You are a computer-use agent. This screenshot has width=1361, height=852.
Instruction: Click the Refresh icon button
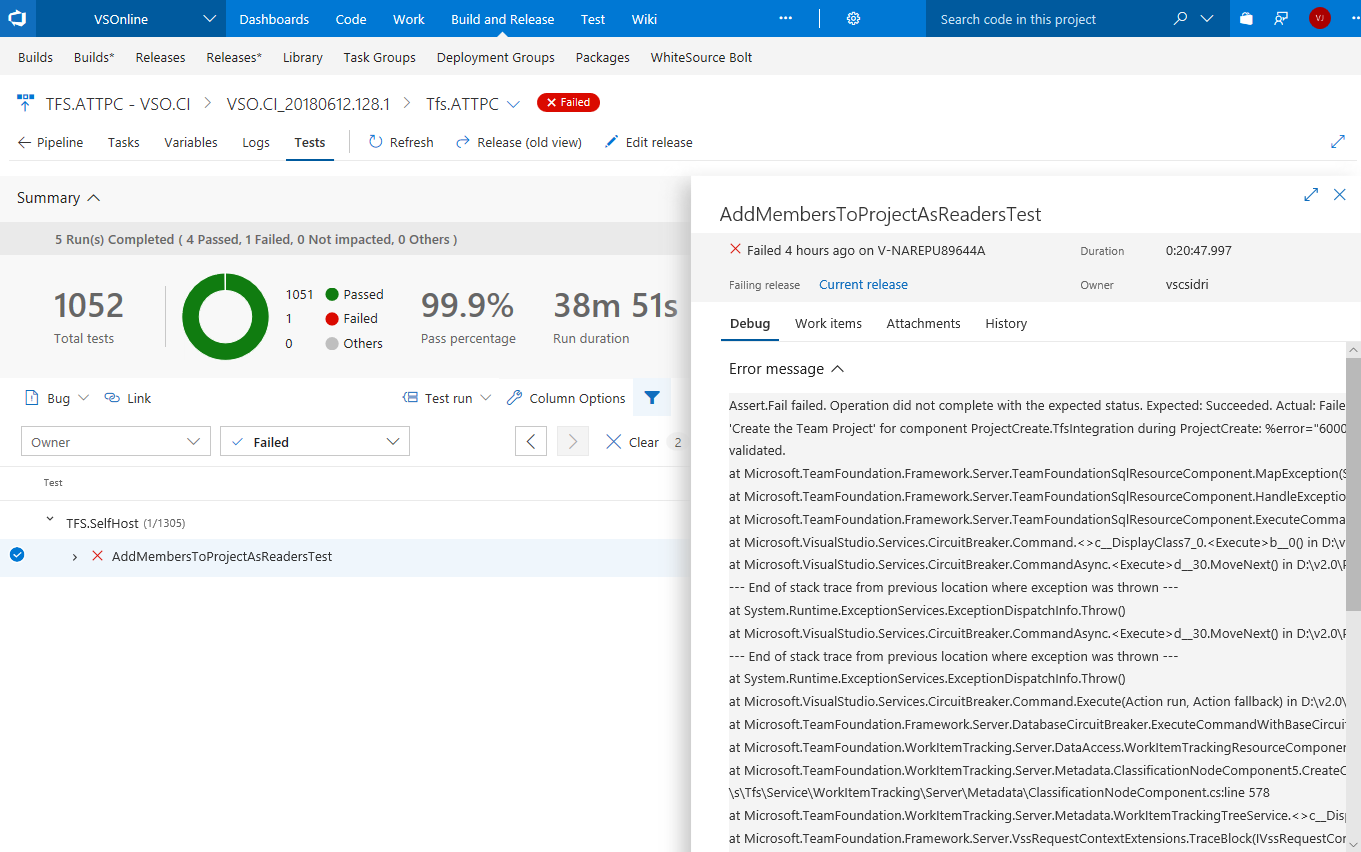tap(376, 142)
